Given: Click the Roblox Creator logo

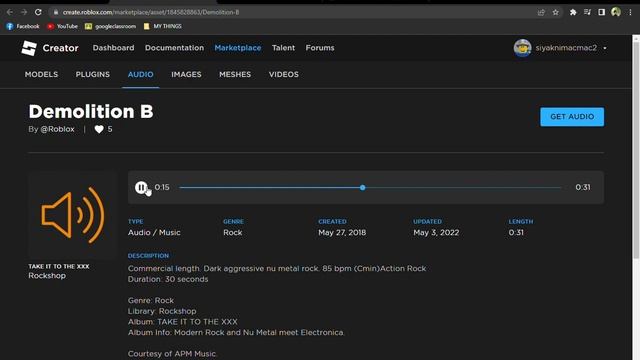Looking at the screenshot, I should (29, 48).
